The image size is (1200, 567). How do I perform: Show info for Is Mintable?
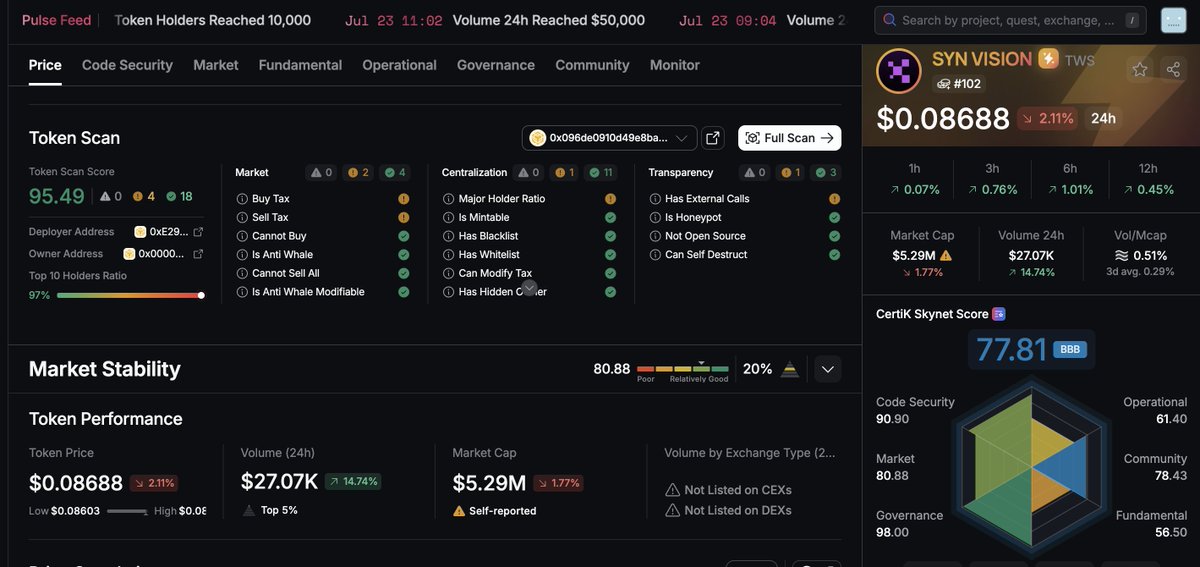449,218
